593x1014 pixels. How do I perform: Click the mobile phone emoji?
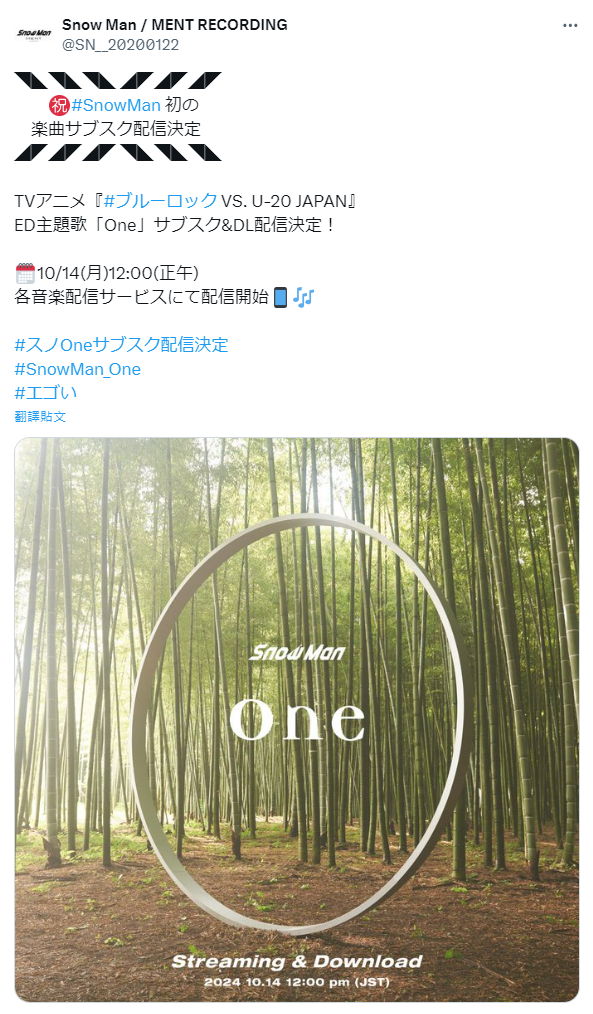tap(280, 297)
